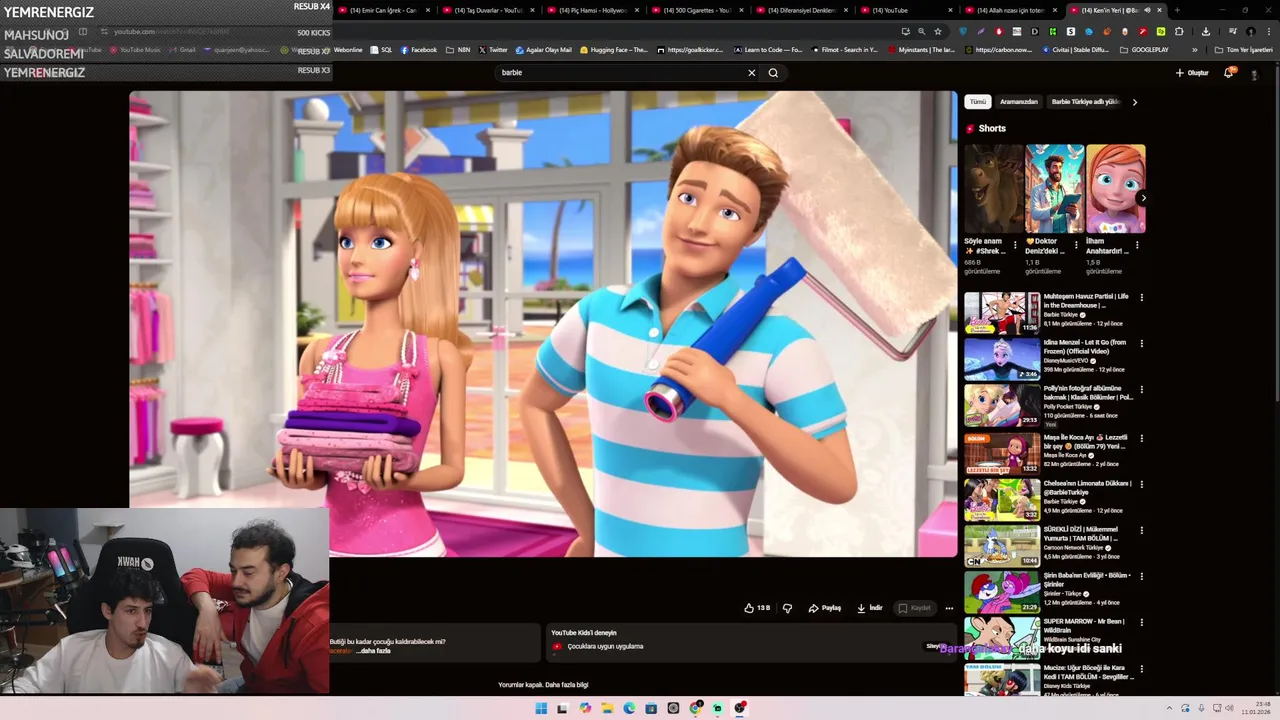Open the 'Let It Go' Frozen thumbnail
Image resolution: width=1280 pixels, height=720 pixels.
point(1002,359)
